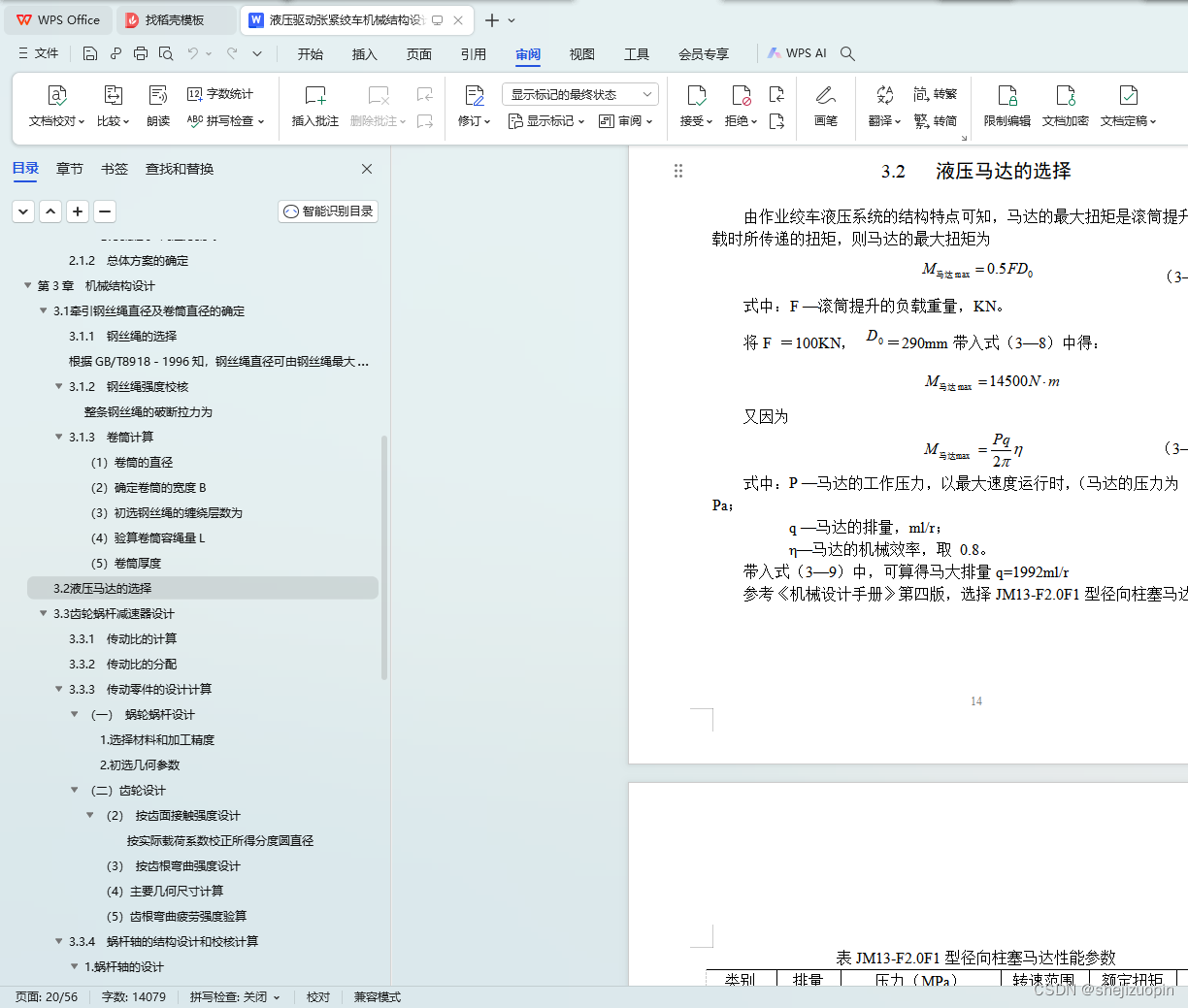Switch to the 引用 ribbon tab
The image size is (1188, 1008).
pyautogui.click(x=473, y=54)
